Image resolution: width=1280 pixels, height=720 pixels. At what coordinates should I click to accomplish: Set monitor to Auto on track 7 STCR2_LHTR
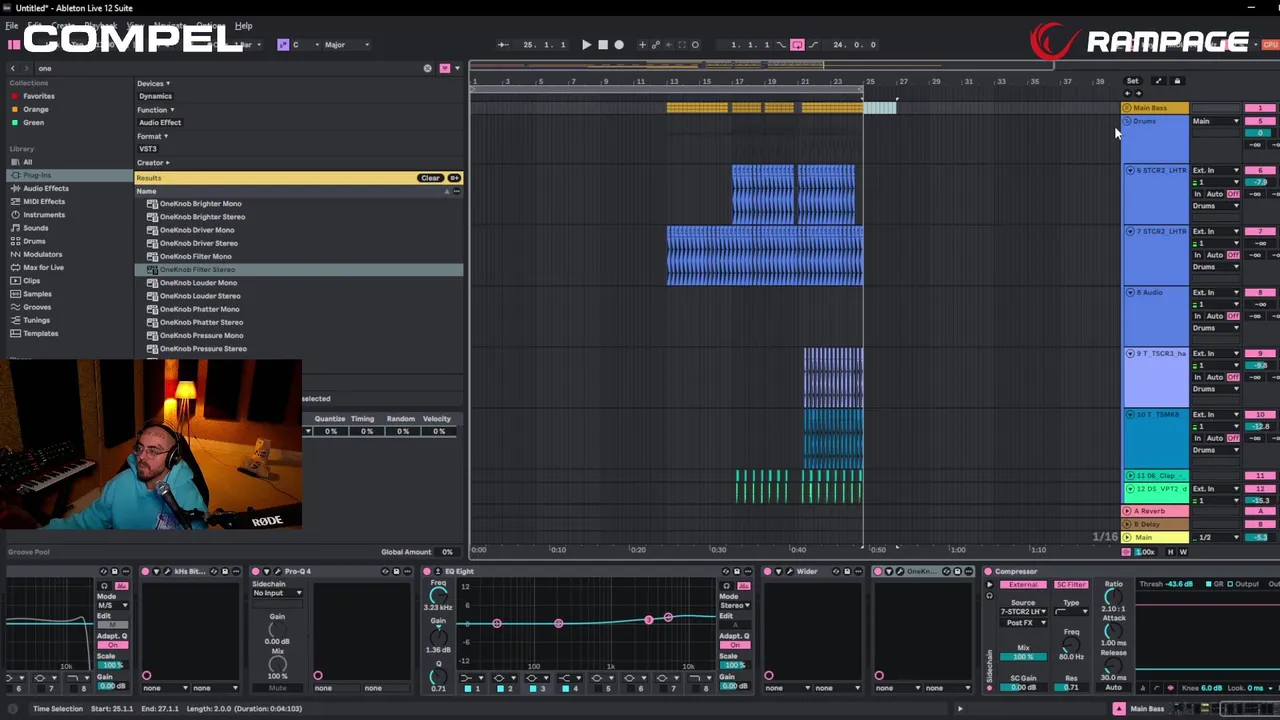pos(1215,255)
